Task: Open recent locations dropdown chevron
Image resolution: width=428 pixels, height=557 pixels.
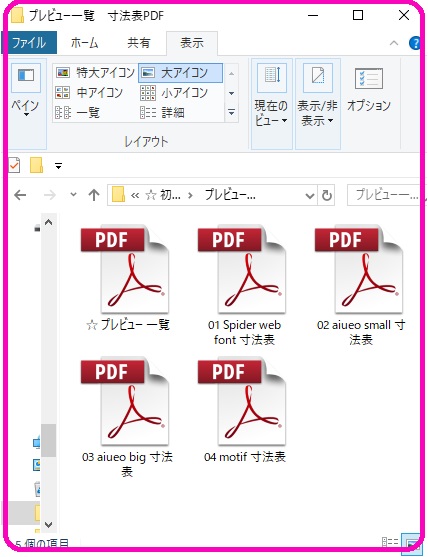Action: click(73, 194)
